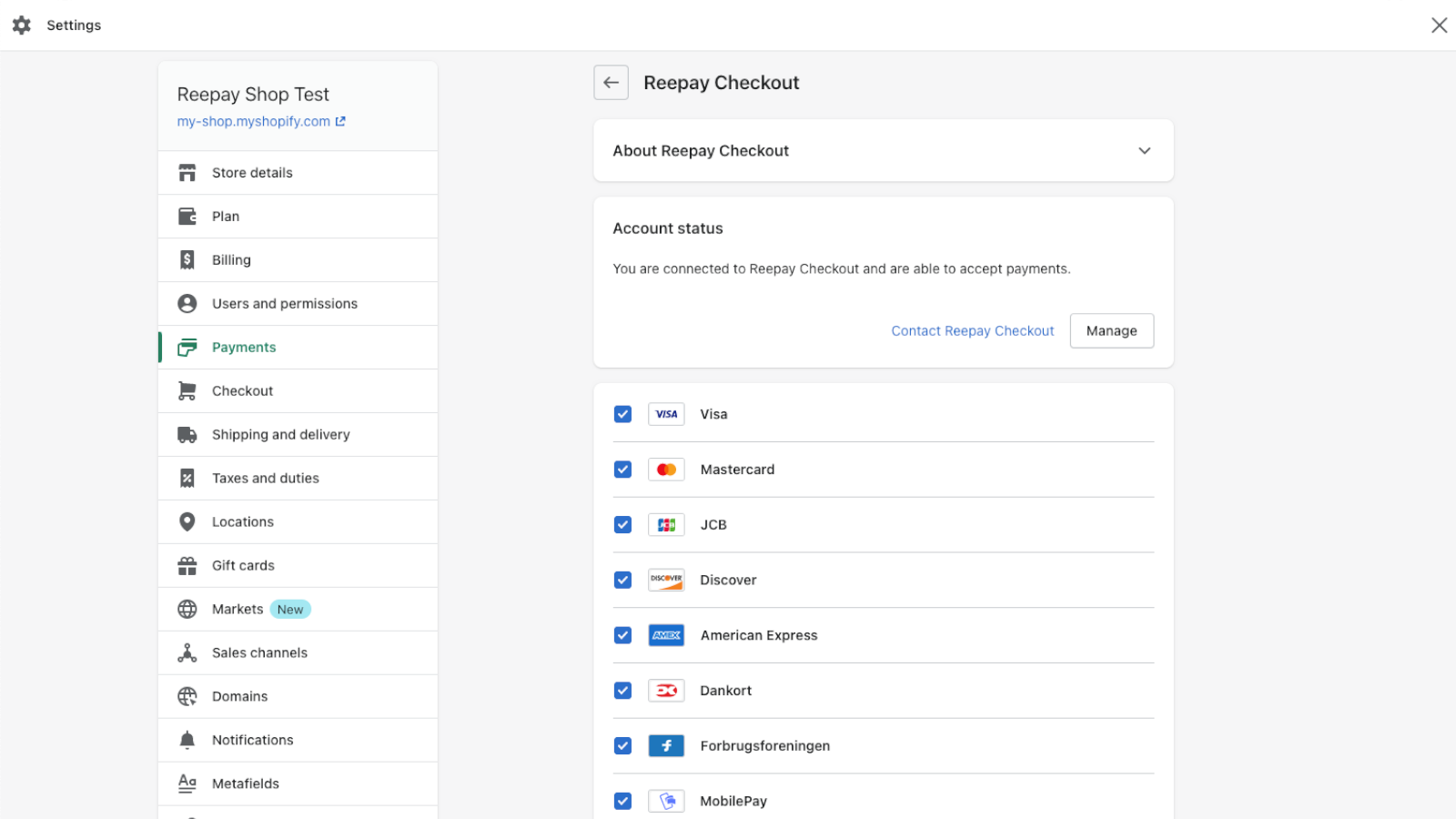Open Sales channels settings
Viewport: 1456px width, 819px height.
tap(298, 653)
